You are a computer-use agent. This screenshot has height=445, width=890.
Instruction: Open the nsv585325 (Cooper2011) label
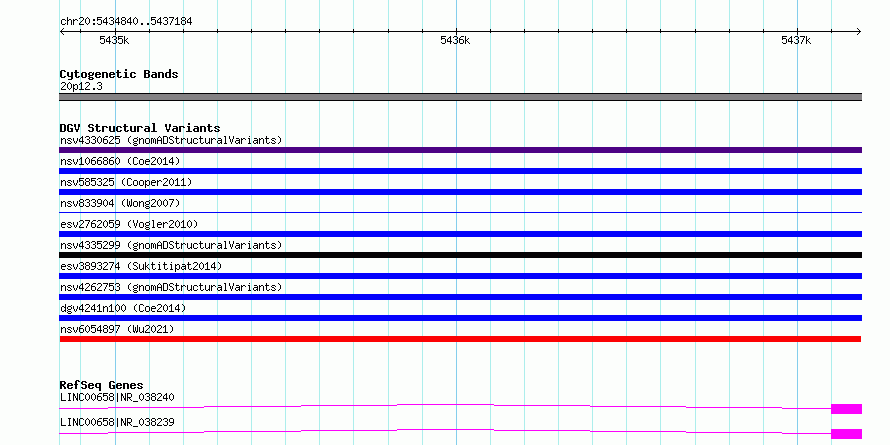point(126,182)
